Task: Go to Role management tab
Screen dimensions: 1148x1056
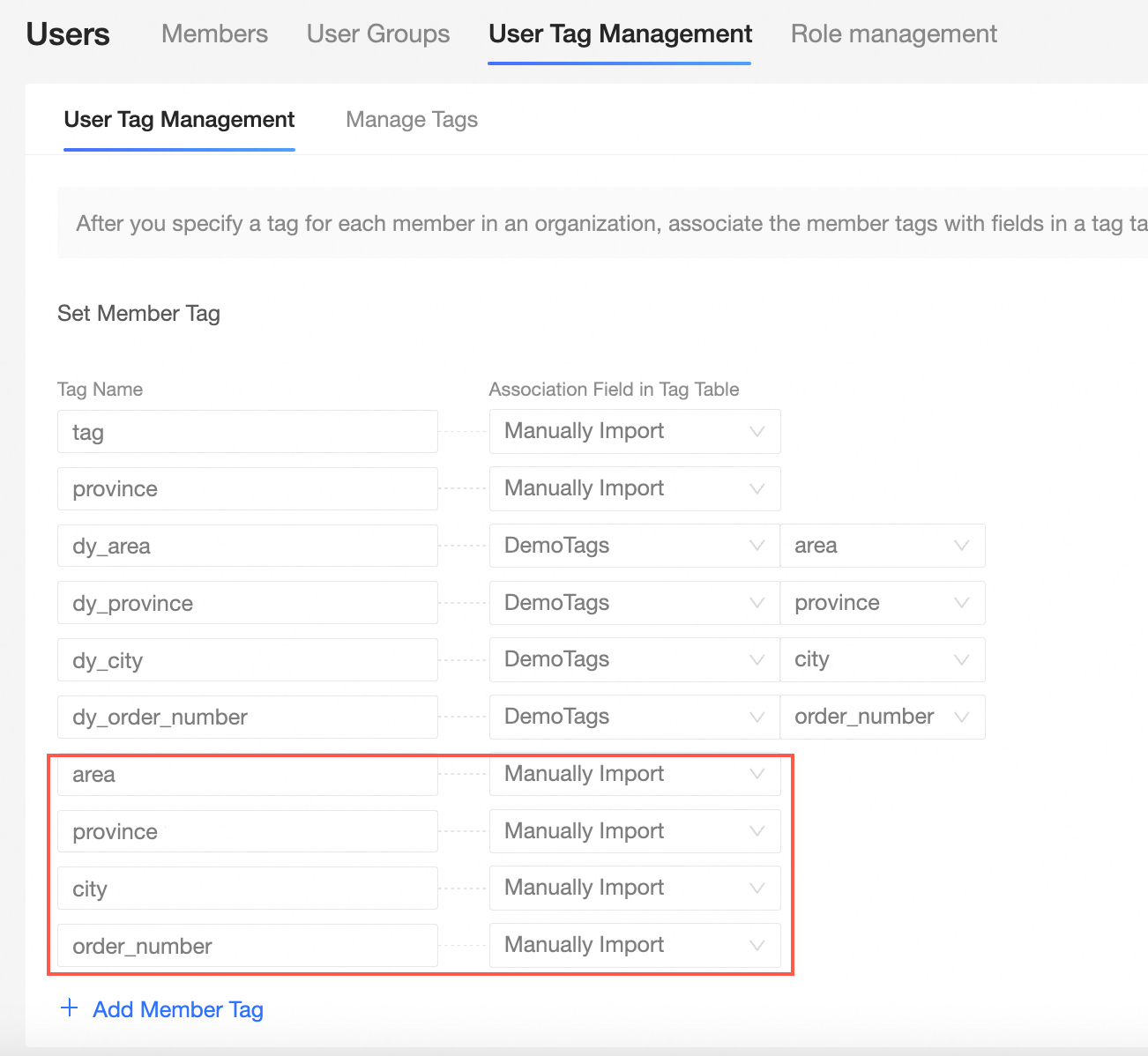Action: coord(893,34)
